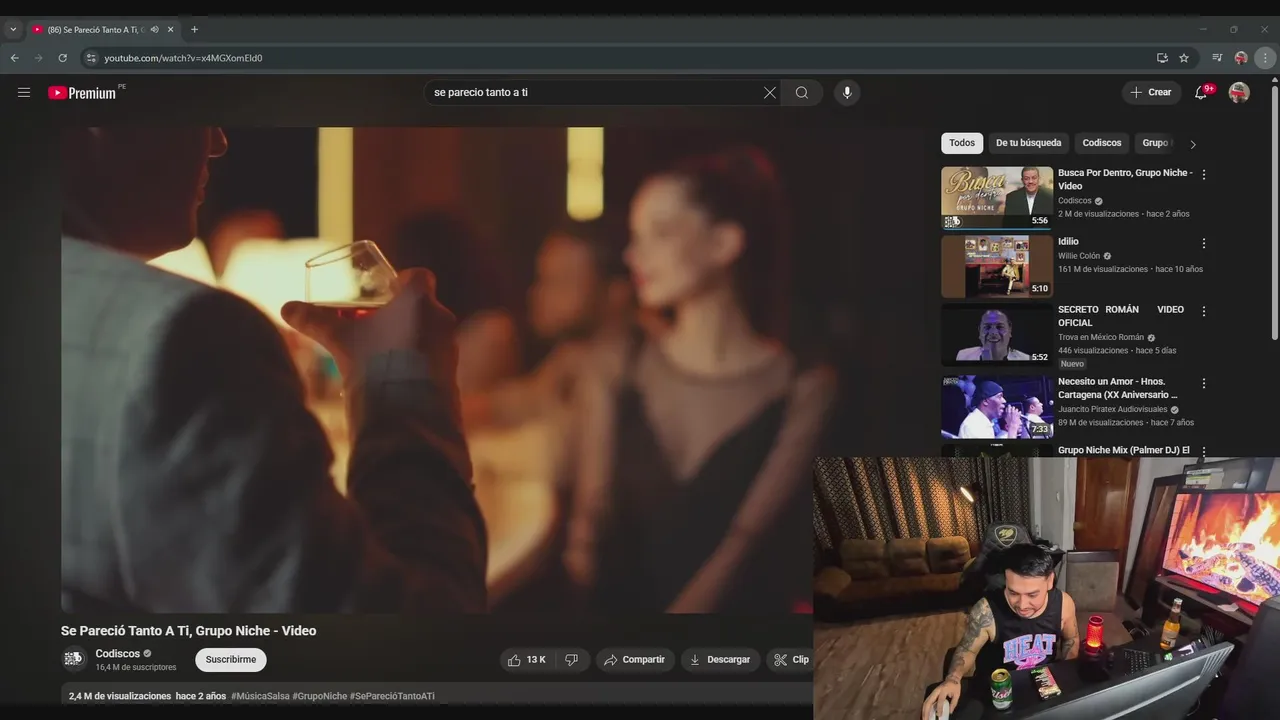
Task: Open options for Grupo Niche Mix video
Action: pyautogui.click(x=1204, y=452)
